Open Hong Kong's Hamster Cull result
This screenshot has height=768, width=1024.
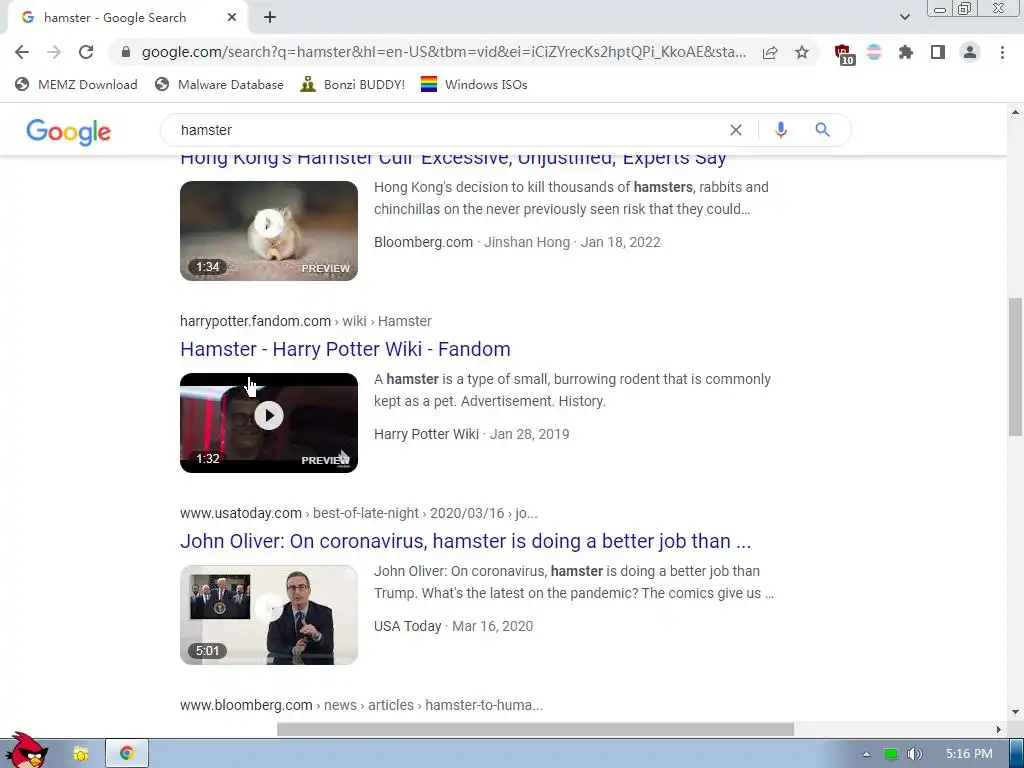(453, 158)
